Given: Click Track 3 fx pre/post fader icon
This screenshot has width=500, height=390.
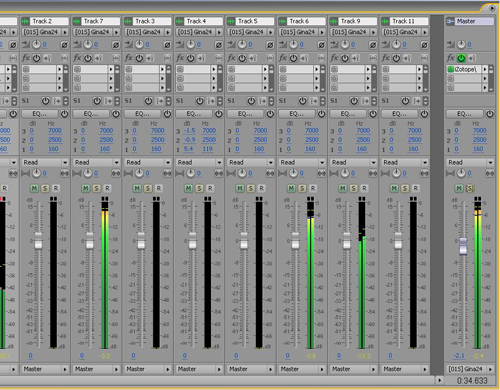Looking at the screenshot, I should tap(150, 58).
